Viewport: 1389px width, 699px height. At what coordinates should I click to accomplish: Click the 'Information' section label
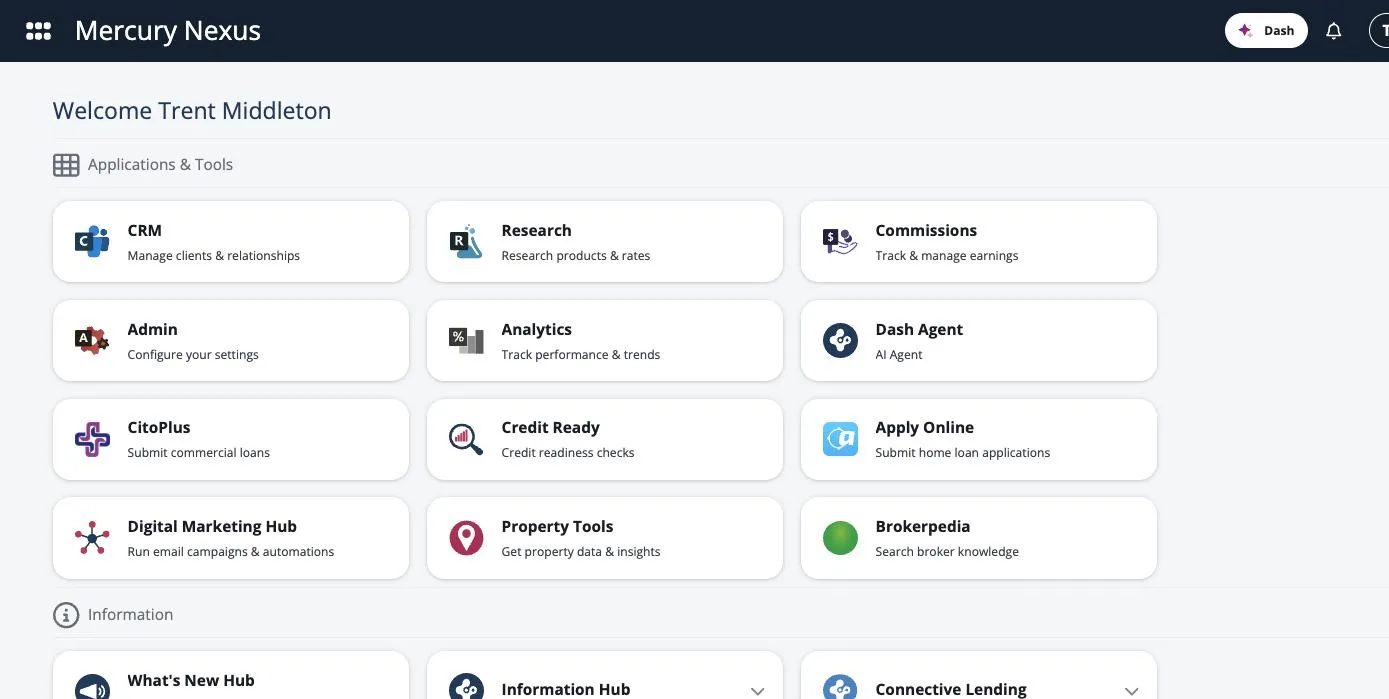[x=130, y=615]
